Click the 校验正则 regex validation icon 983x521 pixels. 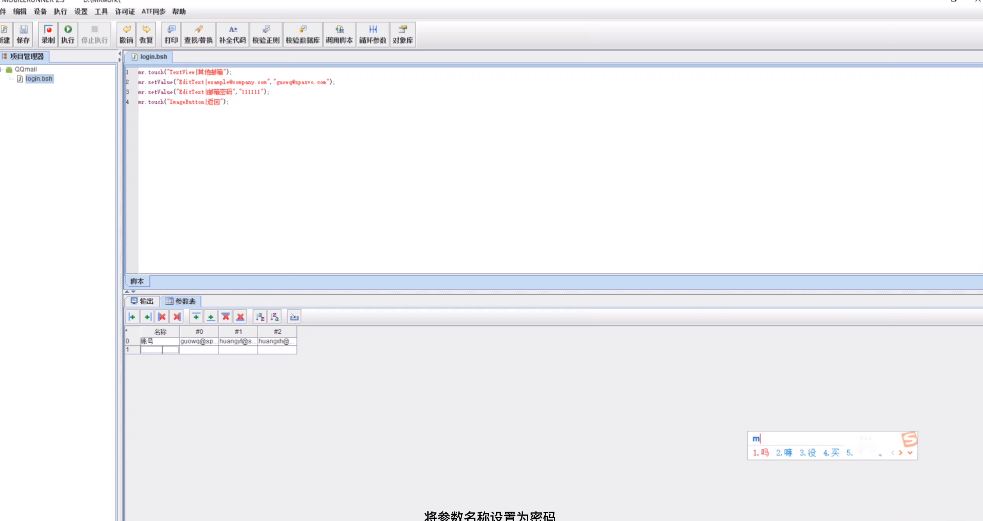click(265, 34)
